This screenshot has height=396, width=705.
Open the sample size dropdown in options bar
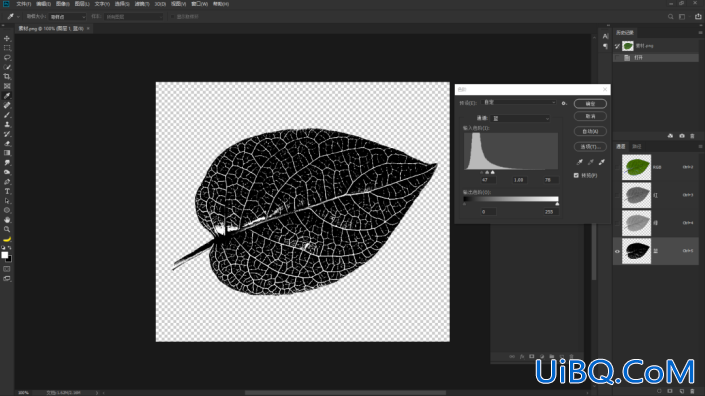coord(67,17)
